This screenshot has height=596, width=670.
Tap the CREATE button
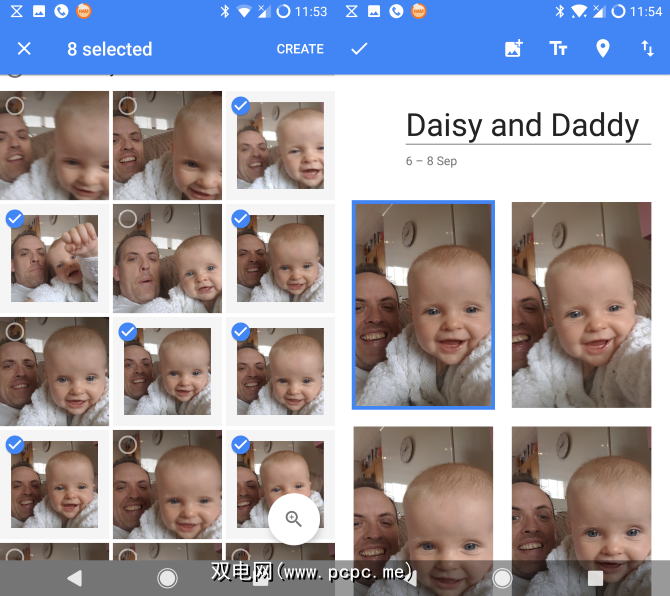[300, 49]
